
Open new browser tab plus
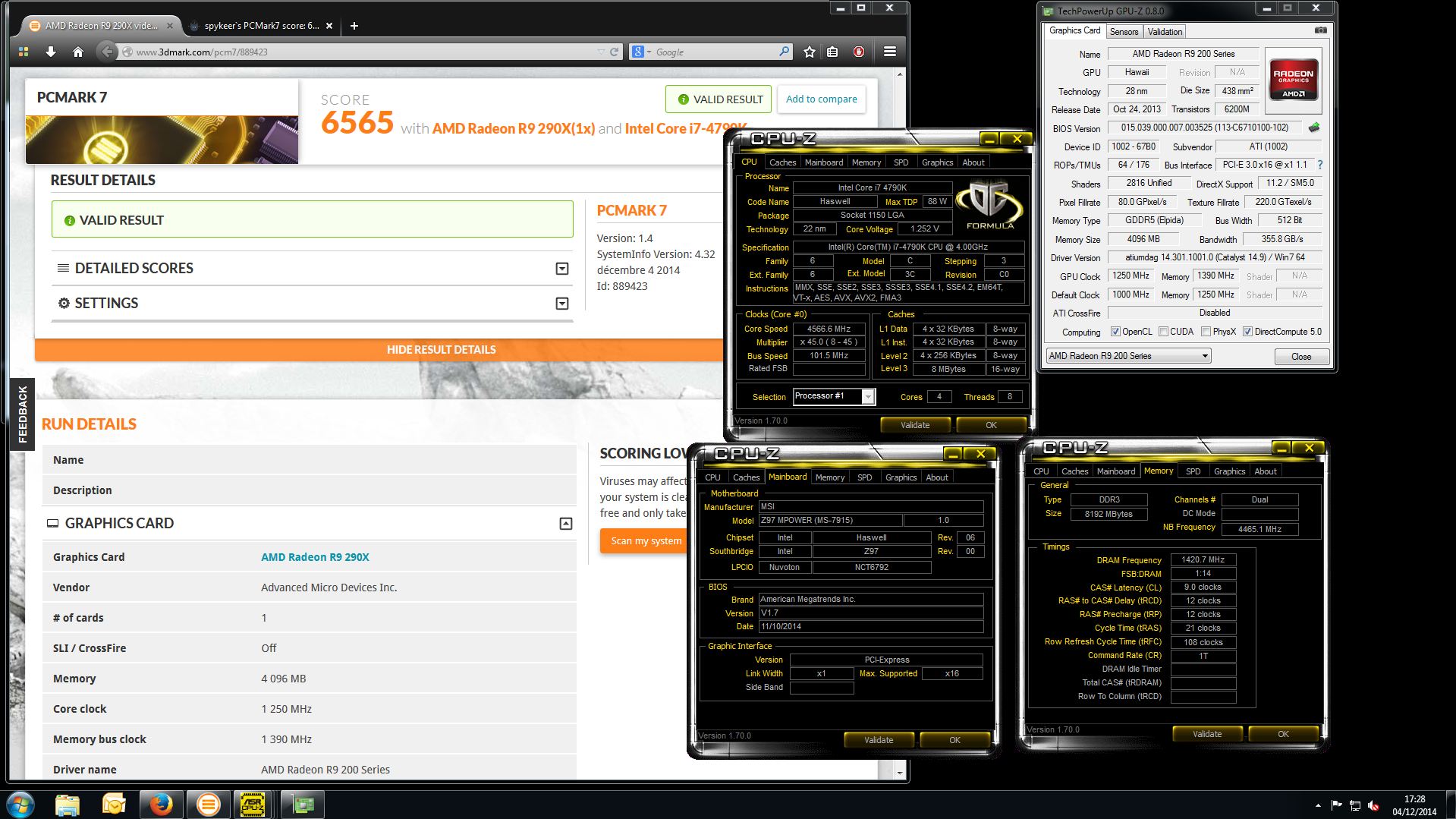click(x=354, y=26)
